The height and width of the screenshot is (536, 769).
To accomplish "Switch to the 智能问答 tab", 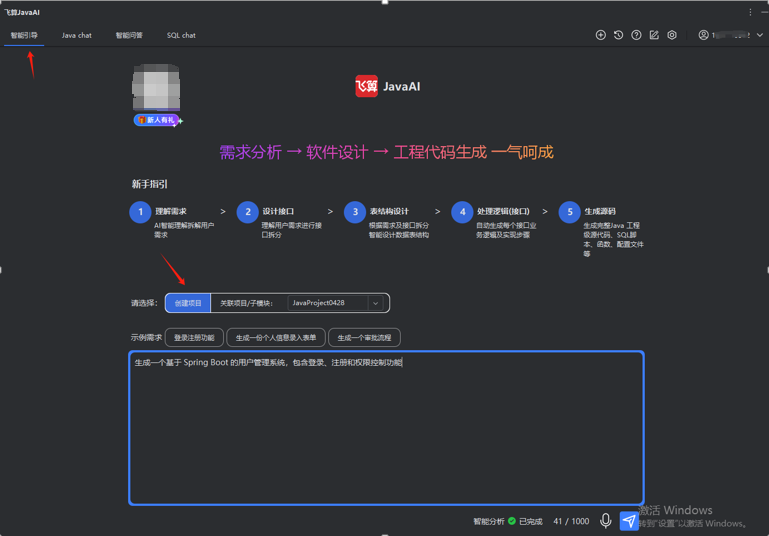I will click(x=129, y=35).
